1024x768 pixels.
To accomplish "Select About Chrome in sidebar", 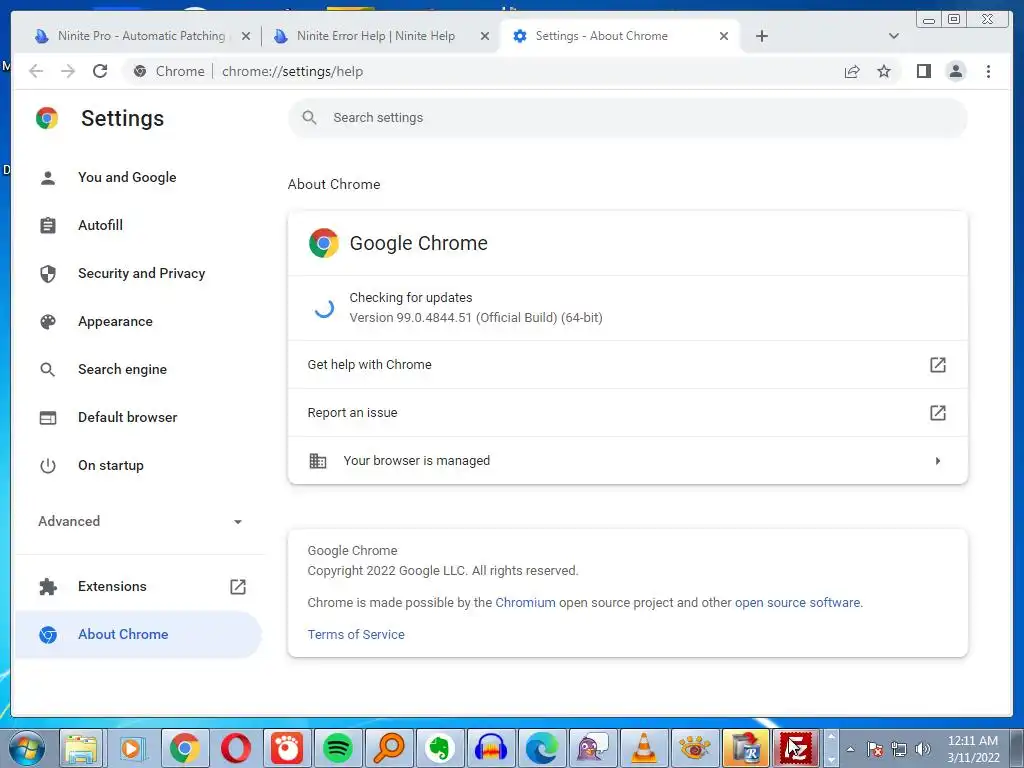I will (138, 634).
